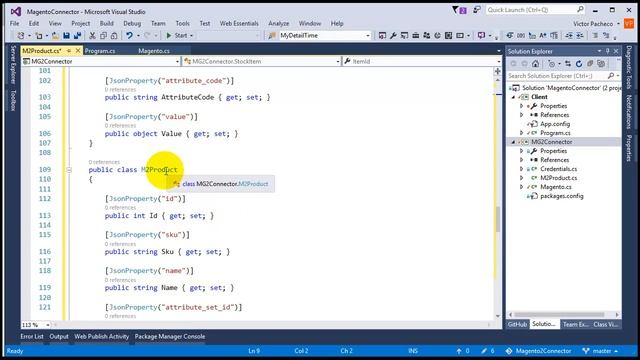Click the Cut scissors icon

[x=92, y=36]
